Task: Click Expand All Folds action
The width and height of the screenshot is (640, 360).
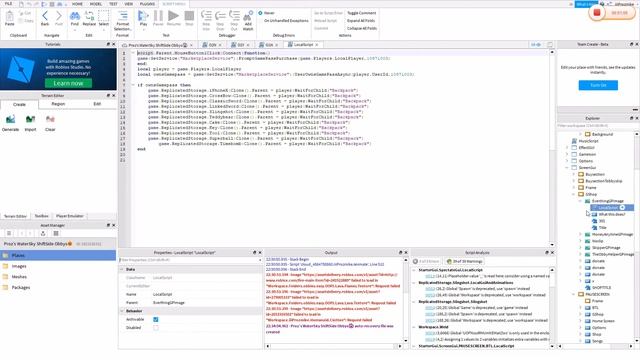Action: pos(361,20)
